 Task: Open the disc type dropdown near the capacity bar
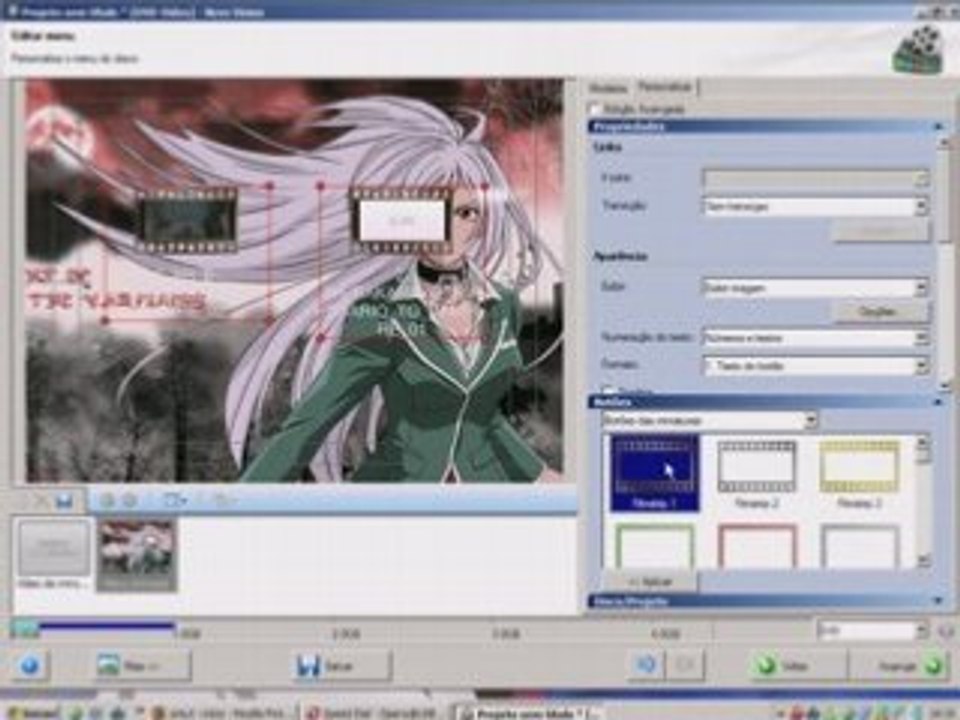[x=874, y=631]
